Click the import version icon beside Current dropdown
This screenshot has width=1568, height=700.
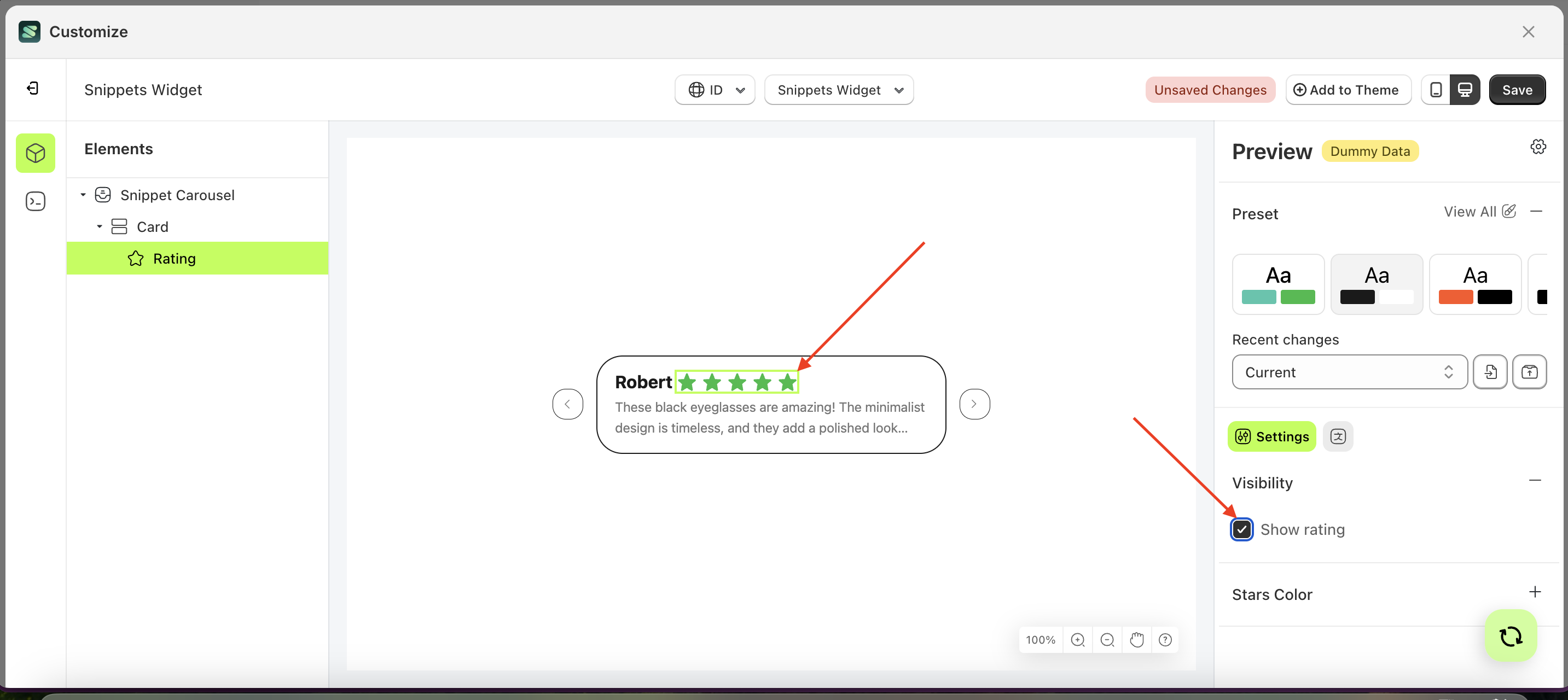[1490, 372]
